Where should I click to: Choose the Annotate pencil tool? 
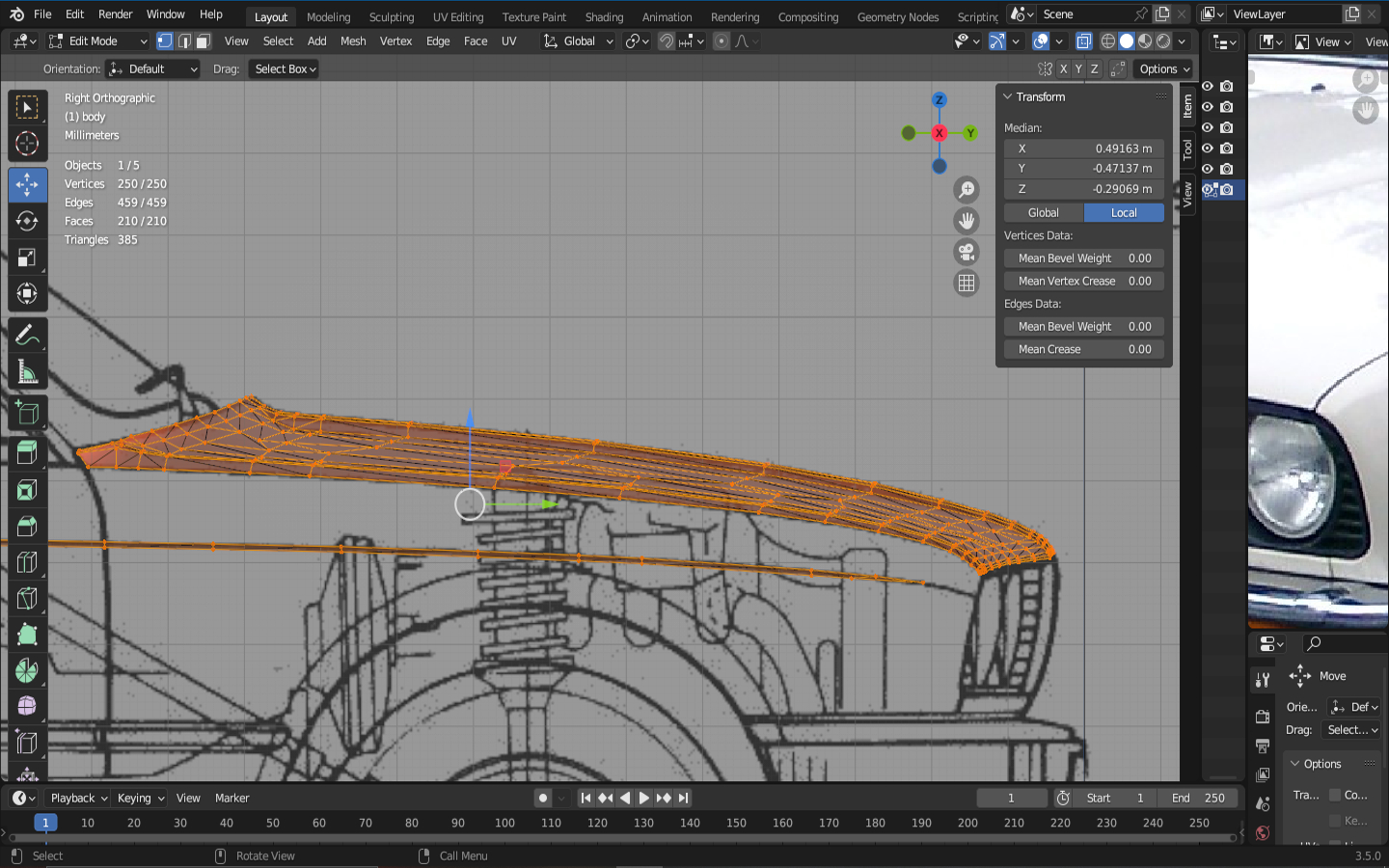point(27,335)
